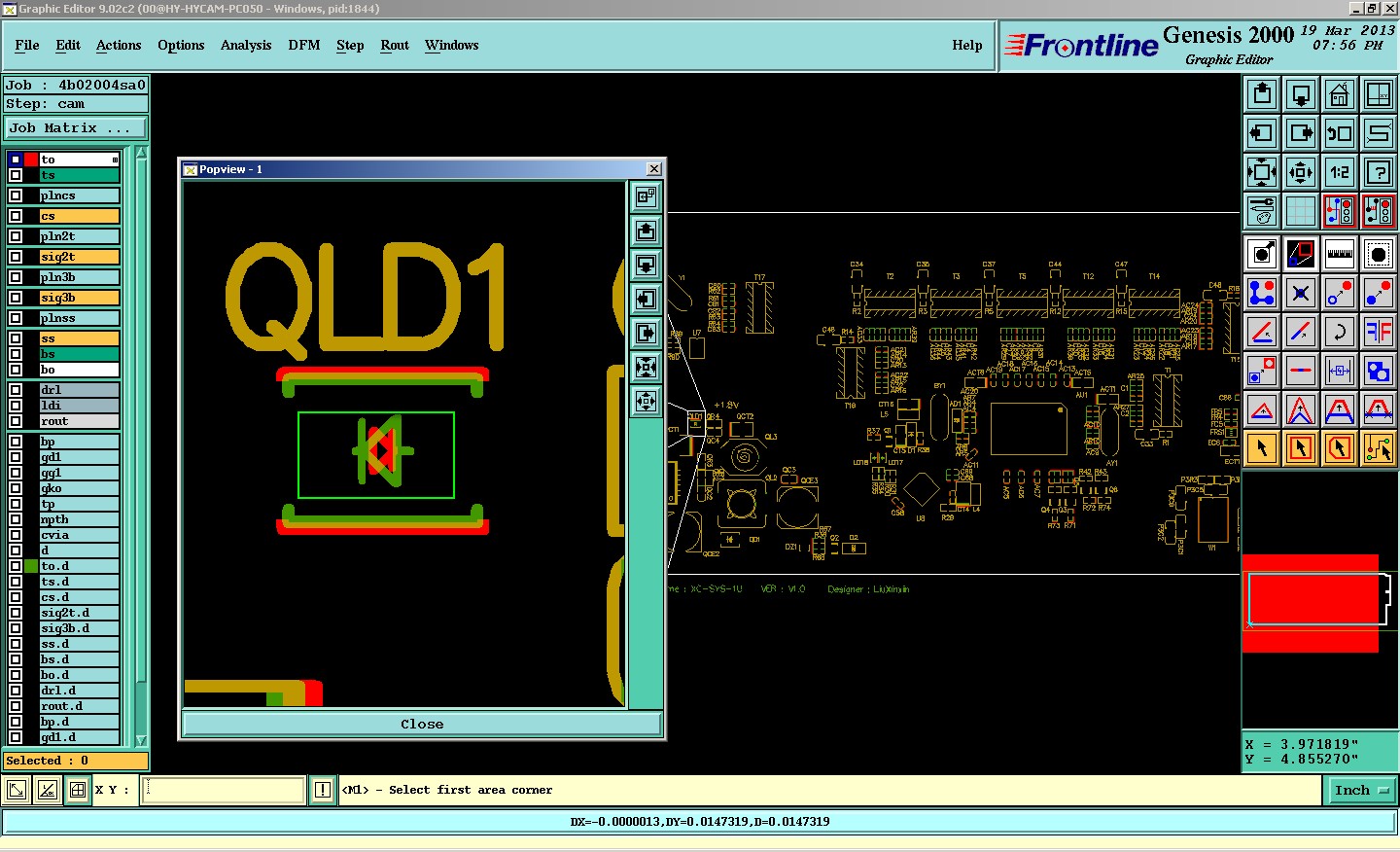1400x852 pixels.
Task: Click the mirror F icon
Action: (1379, 332)
